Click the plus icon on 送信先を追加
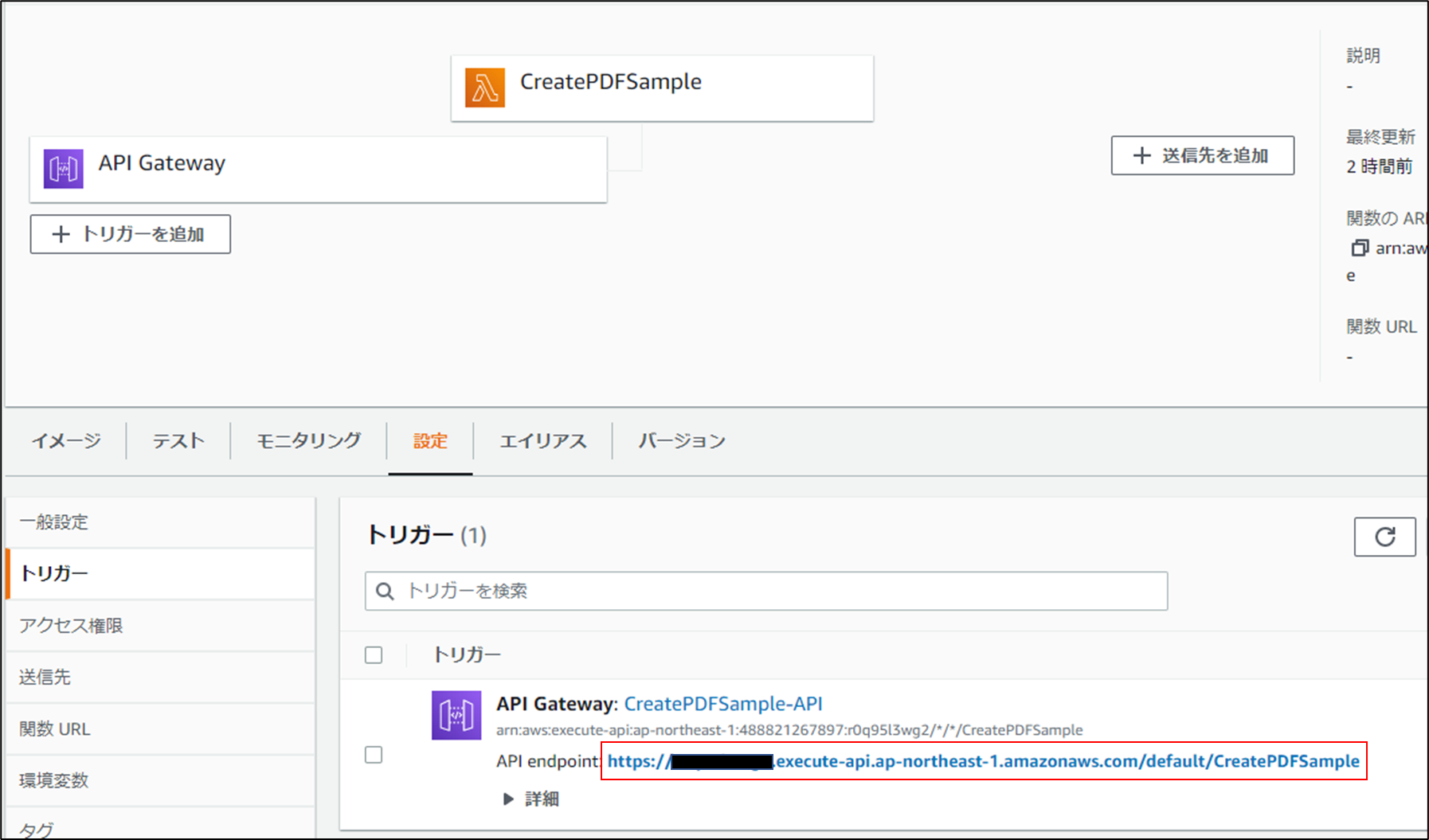Viewport: 1429px width, 840px height. click(1142, 155)
